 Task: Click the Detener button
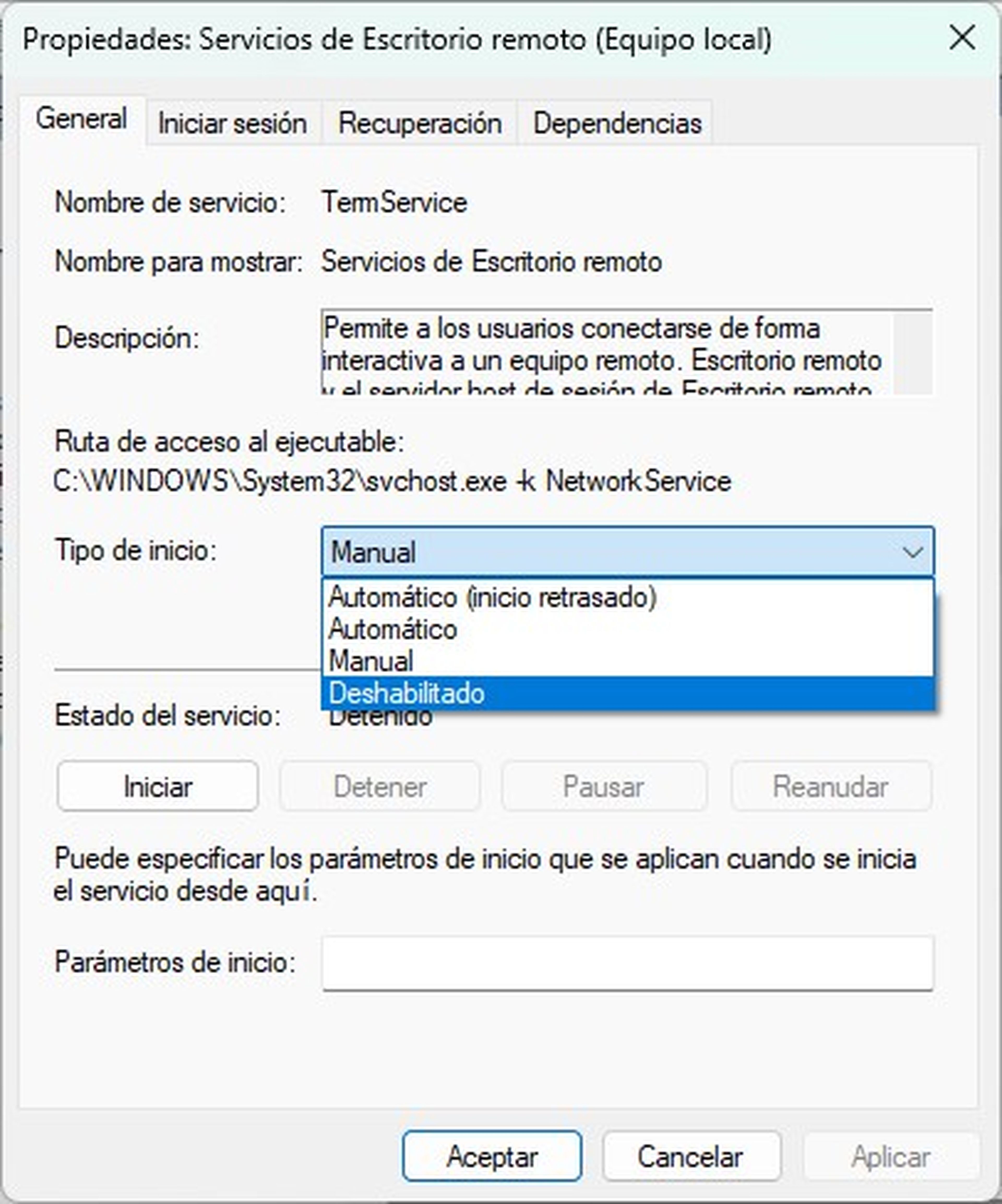pyautogui.click(x=380, y=787)
